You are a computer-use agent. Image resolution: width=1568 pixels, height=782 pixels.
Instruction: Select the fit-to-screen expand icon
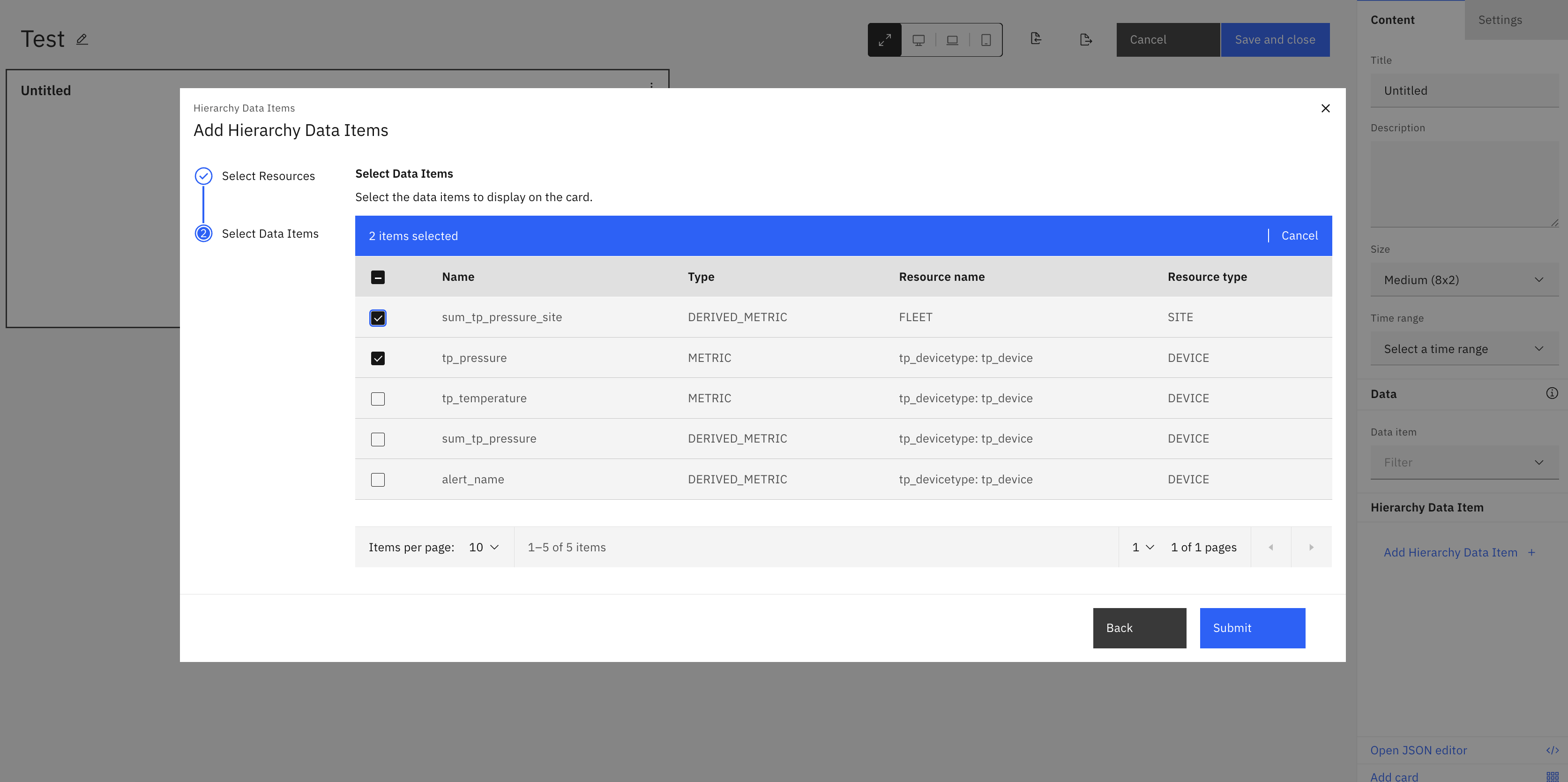coord(884,39)
